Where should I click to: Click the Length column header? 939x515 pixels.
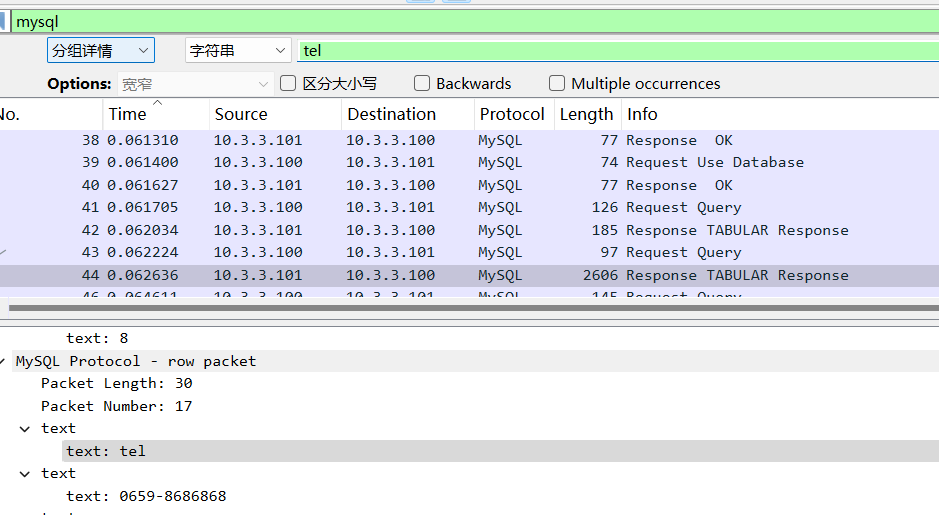point(586,115)
